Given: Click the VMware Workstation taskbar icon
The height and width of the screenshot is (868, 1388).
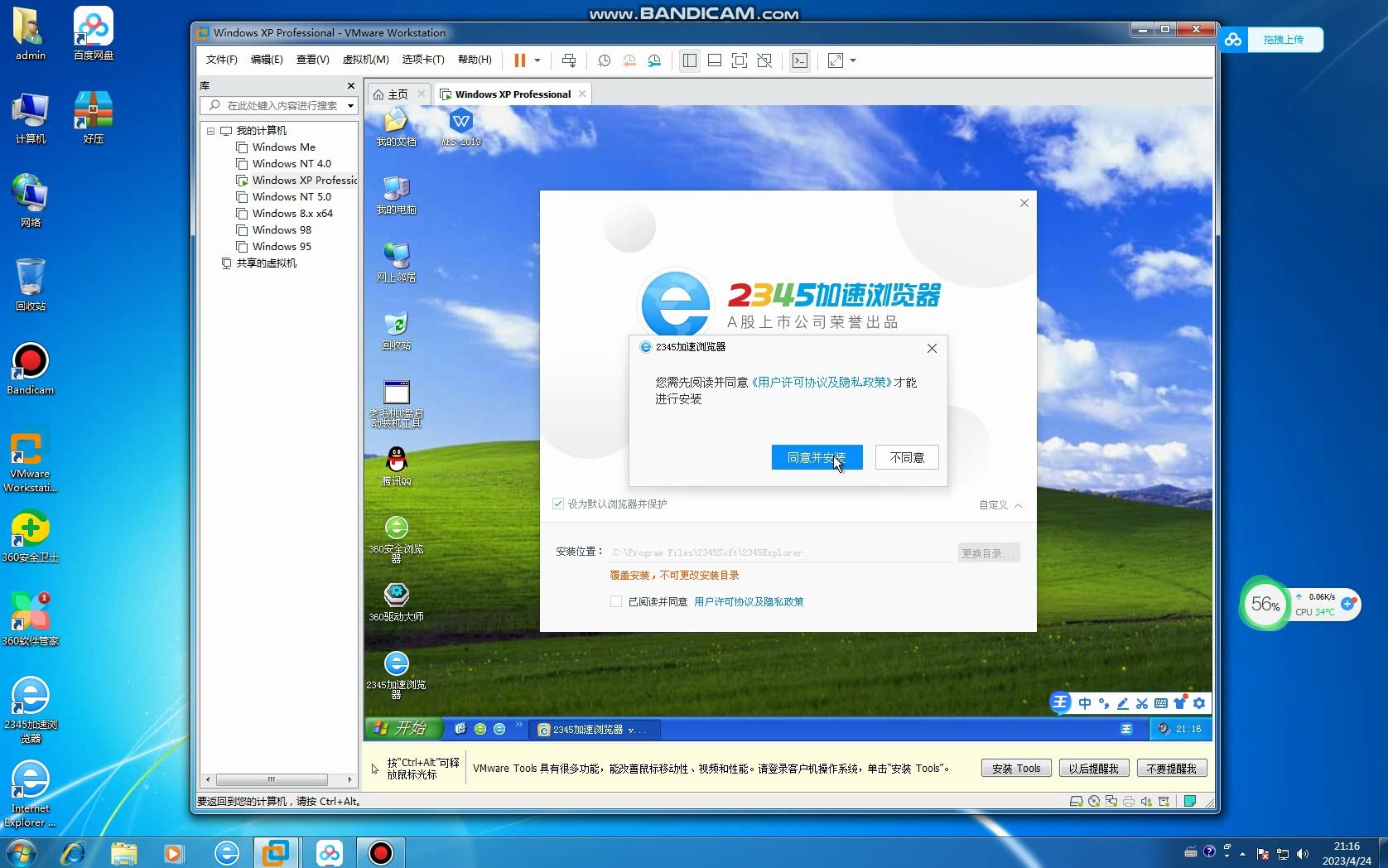Looking at the screenshot, I should (275, 852).
